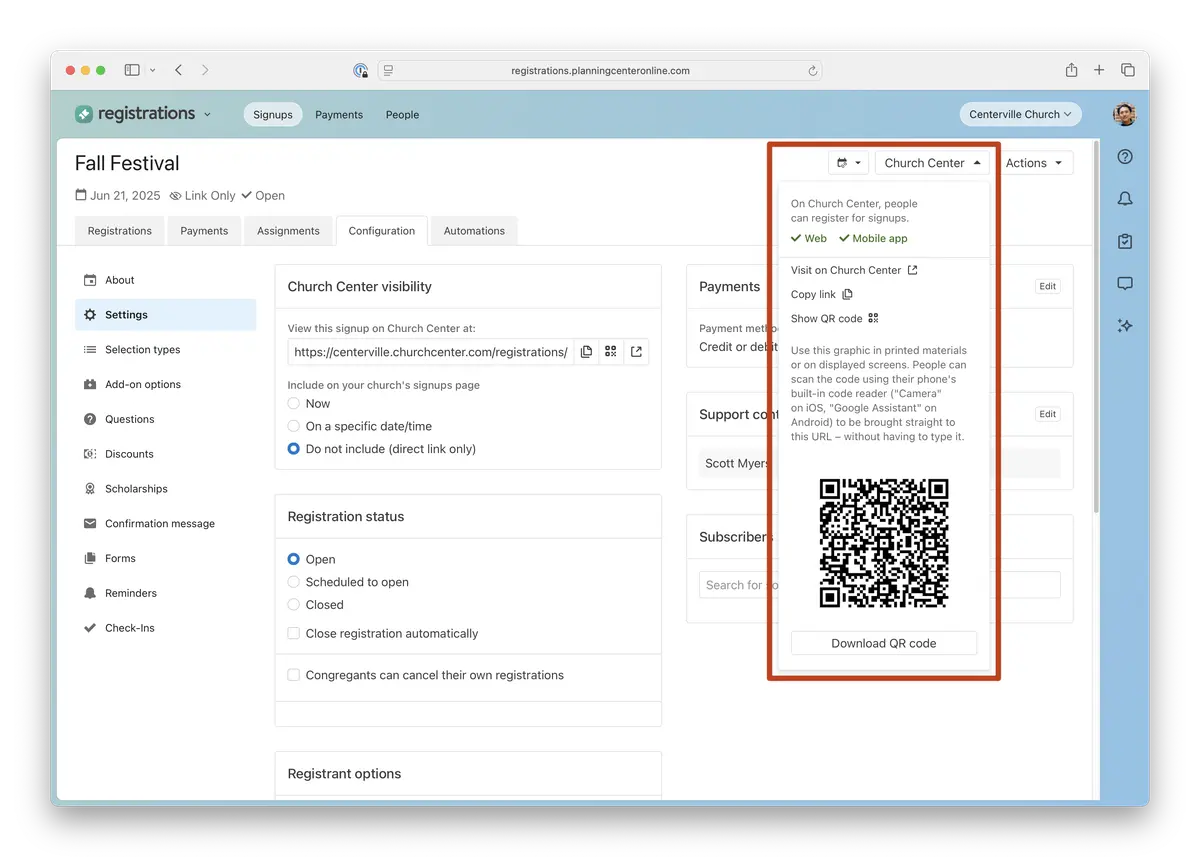Screen dimensions: 1200x857
Task: Select Do not include (direct link only)
Action: pyautogui.click(x=294, y=449)
